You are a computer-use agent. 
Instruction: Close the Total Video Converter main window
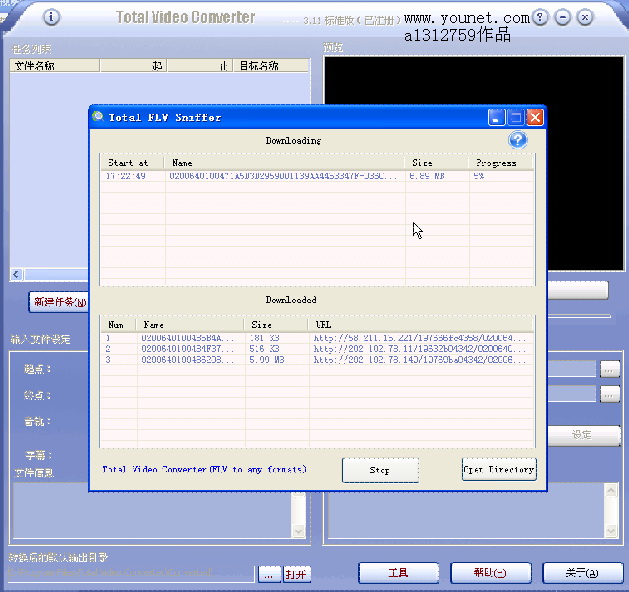[585, 17]
